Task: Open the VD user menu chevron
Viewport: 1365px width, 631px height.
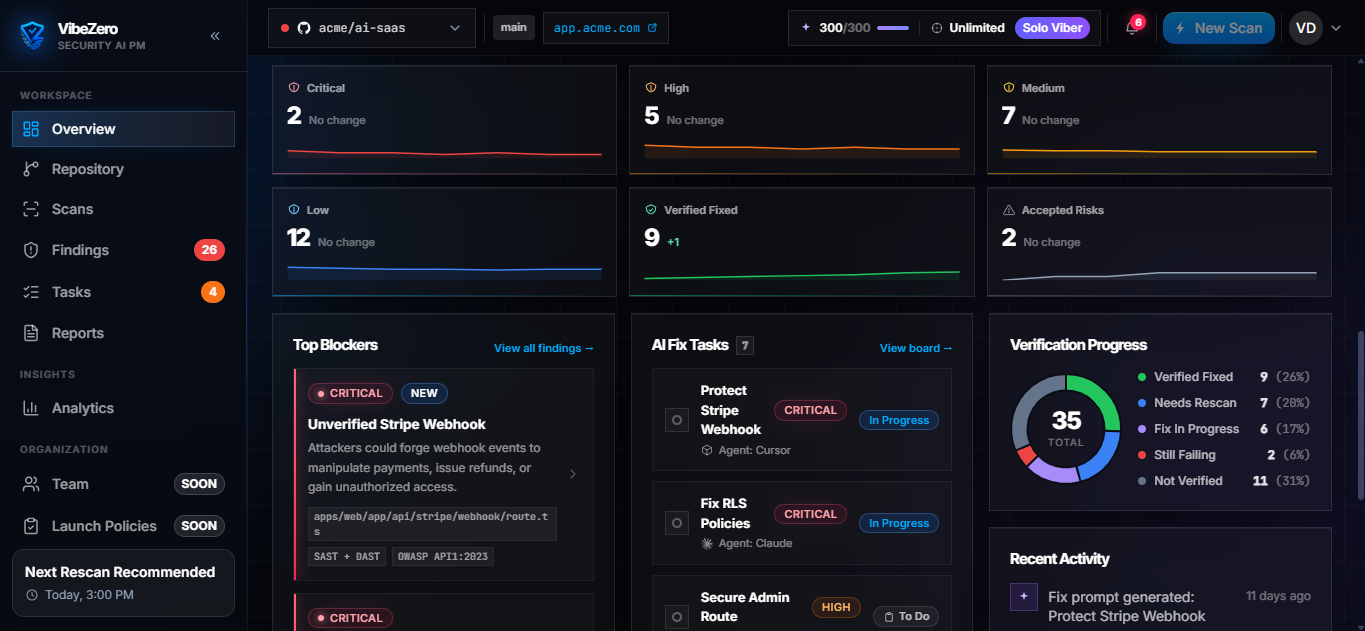Action: tap(1336, 28)
